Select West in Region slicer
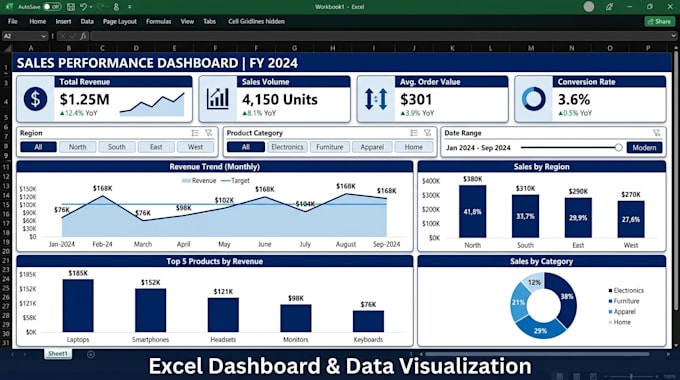The width and height of the screenshot is (680, 380). (x=195, y=147)
